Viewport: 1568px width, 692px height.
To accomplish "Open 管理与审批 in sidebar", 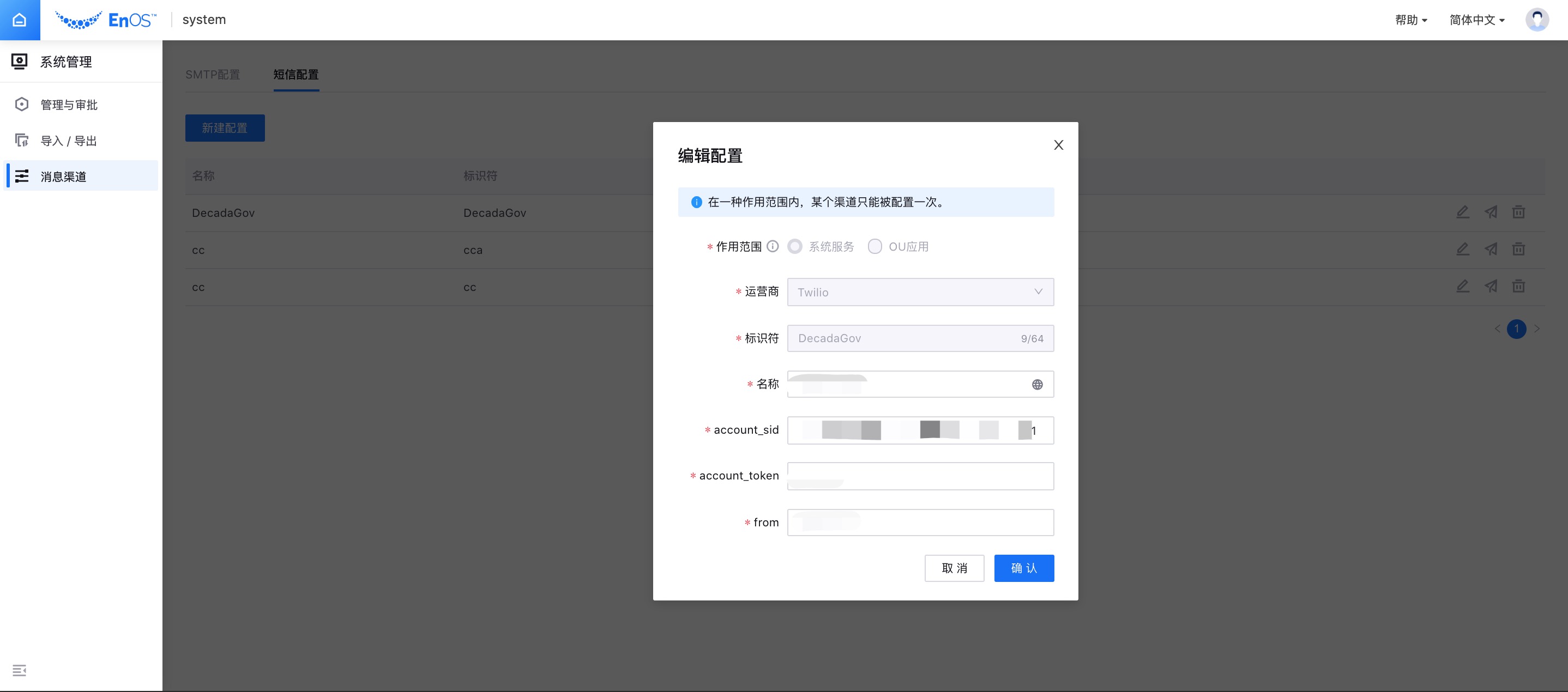I will coord(69,105).
